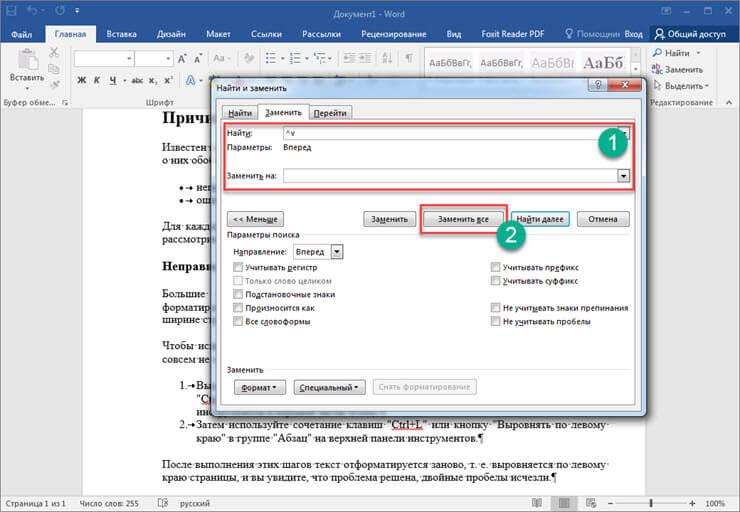
Task: Enable 'Подстановочные знаки' checkbox
Action: pyautogui.click(x=238, y=294)
